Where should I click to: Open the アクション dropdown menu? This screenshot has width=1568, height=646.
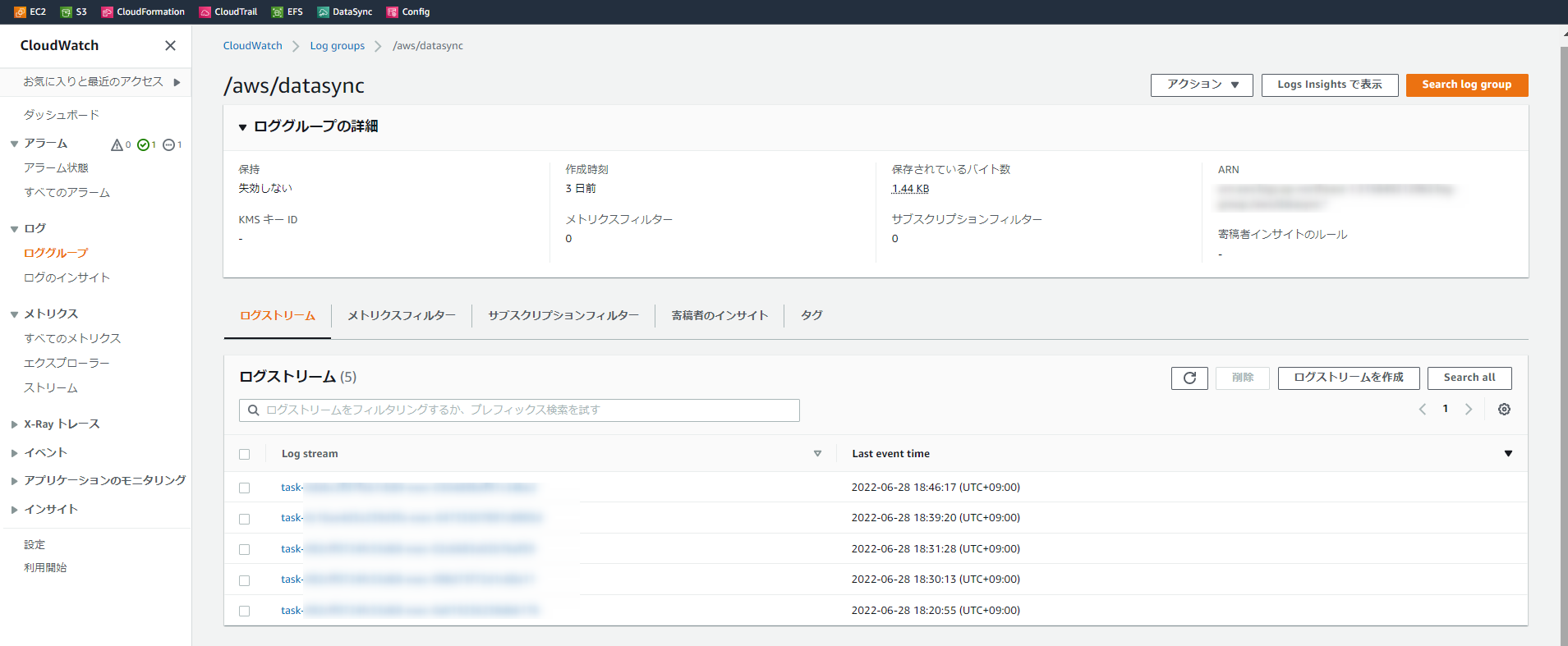tap(1202, 85)
